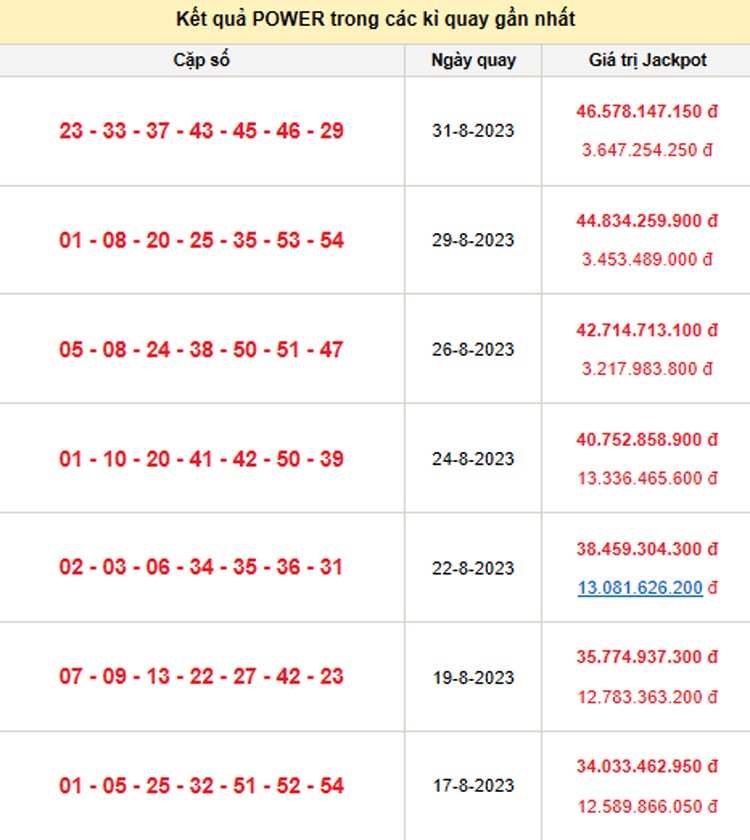This screenshot has width=750, height=840.
Task: Click the draw date 29-8-2023
Action: click(x=473, y=240)
